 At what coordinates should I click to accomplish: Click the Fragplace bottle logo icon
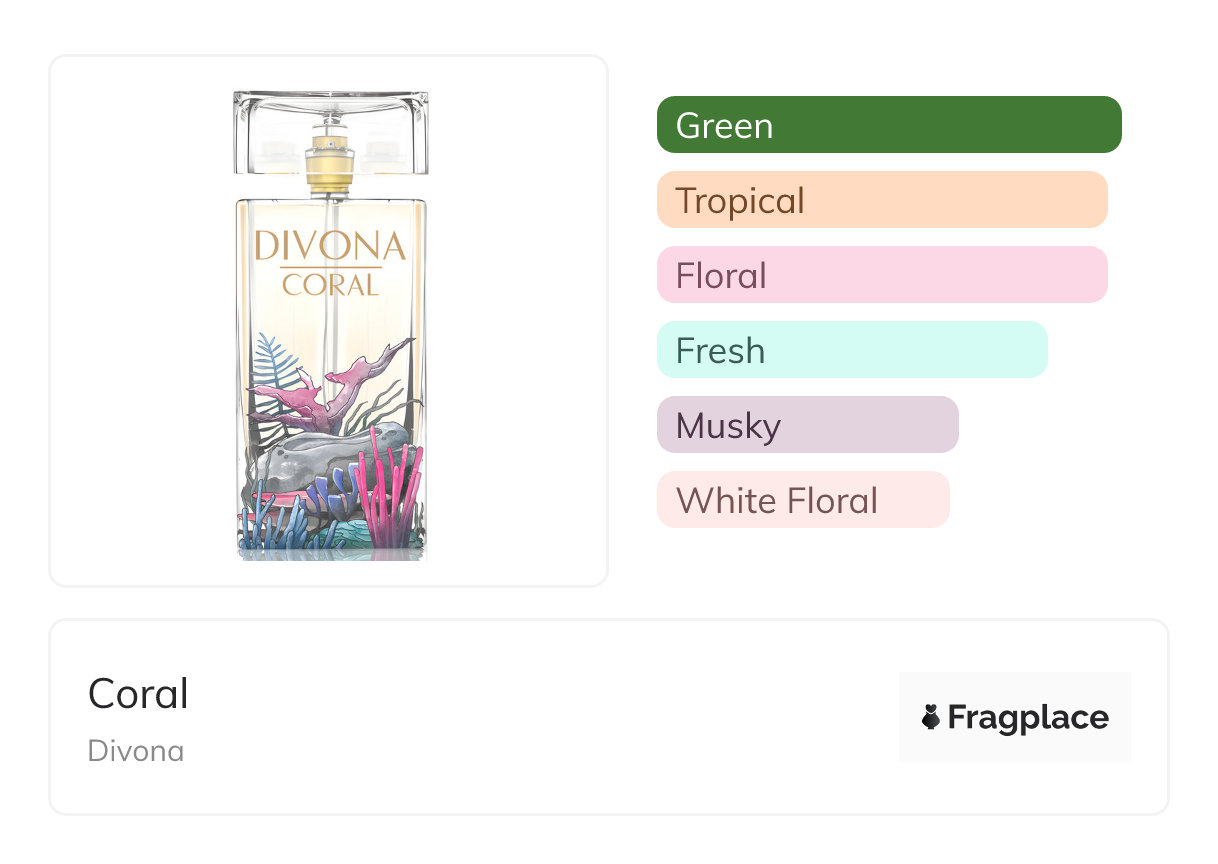tap(931, 717)
